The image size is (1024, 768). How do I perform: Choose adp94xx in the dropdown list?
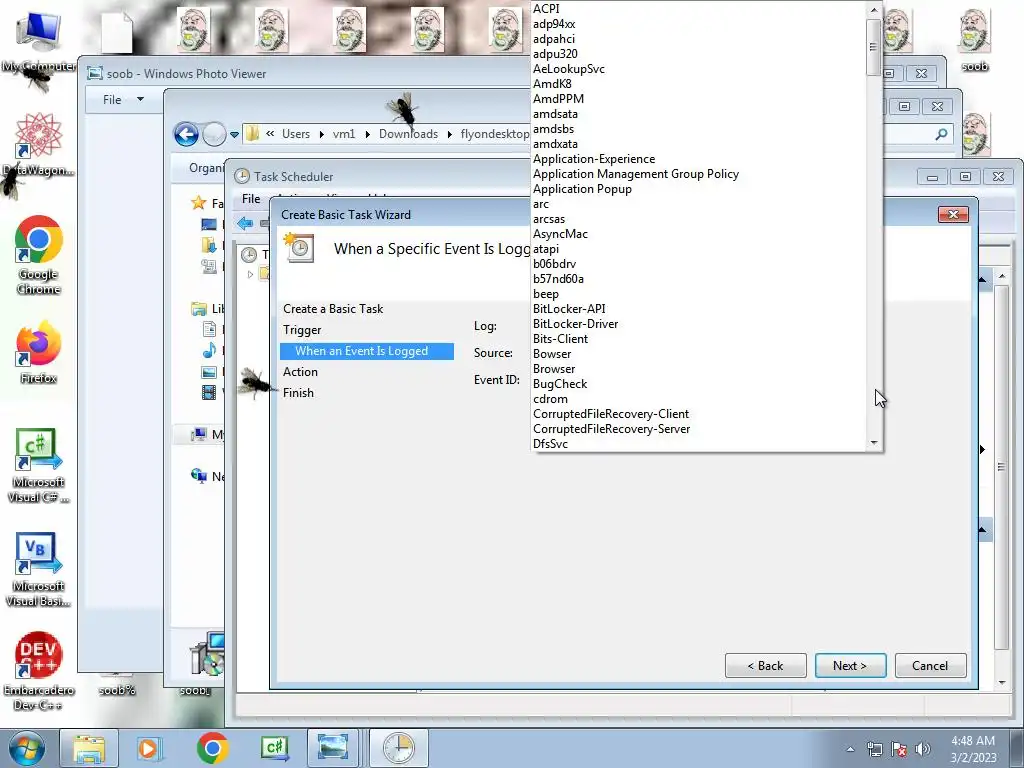point(554,24)
